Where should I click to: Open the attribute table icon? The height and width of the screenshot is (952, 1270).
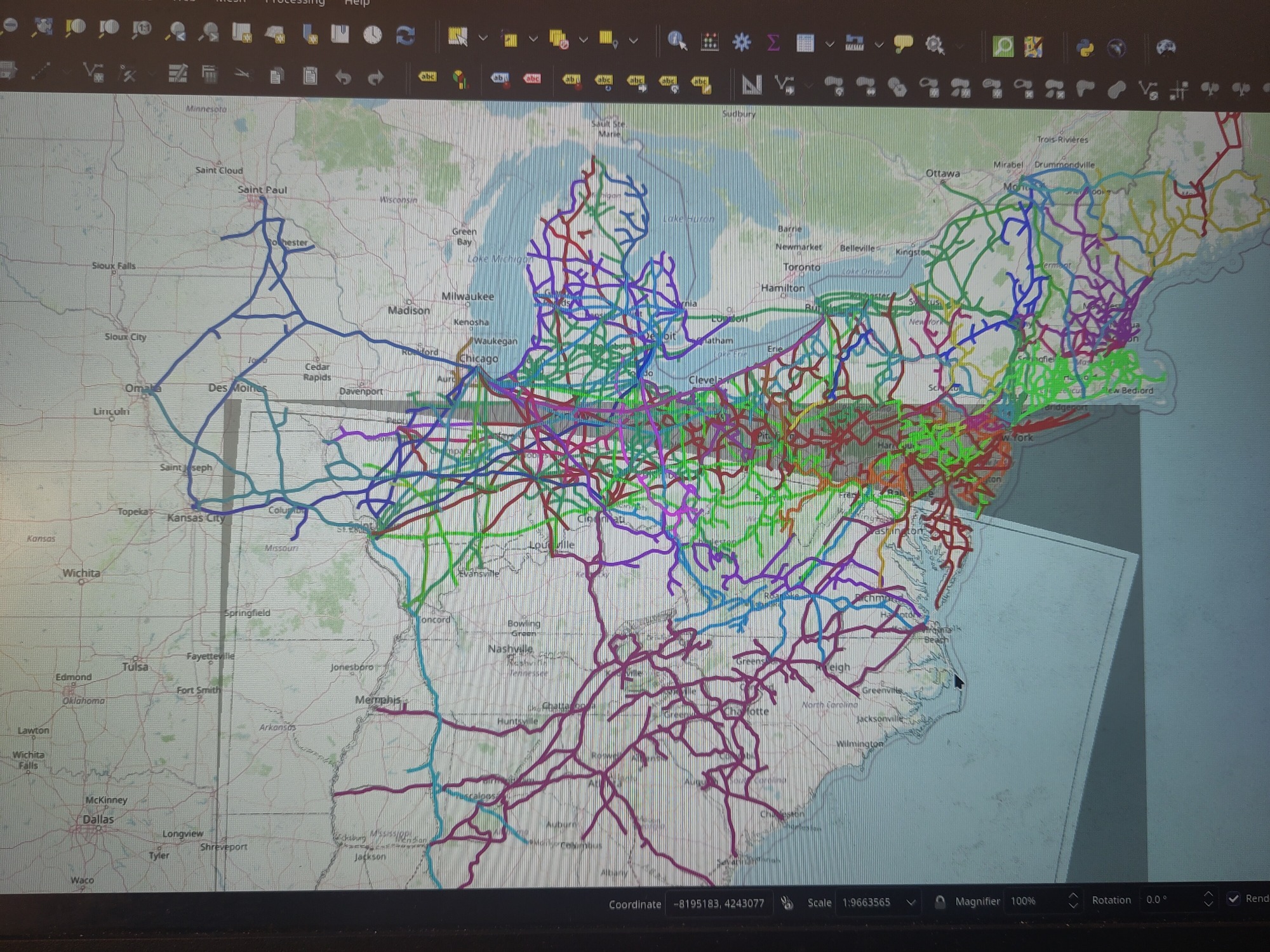tap(805, 43)
